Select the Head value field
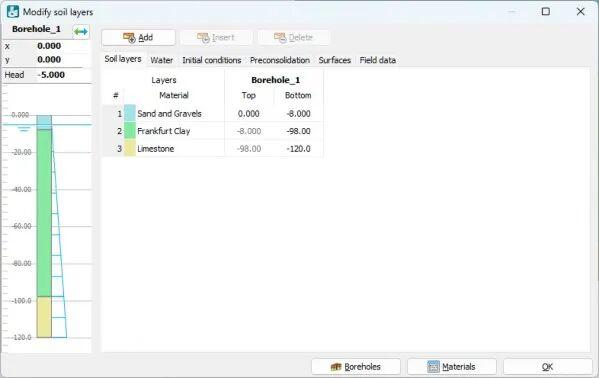 63,75
